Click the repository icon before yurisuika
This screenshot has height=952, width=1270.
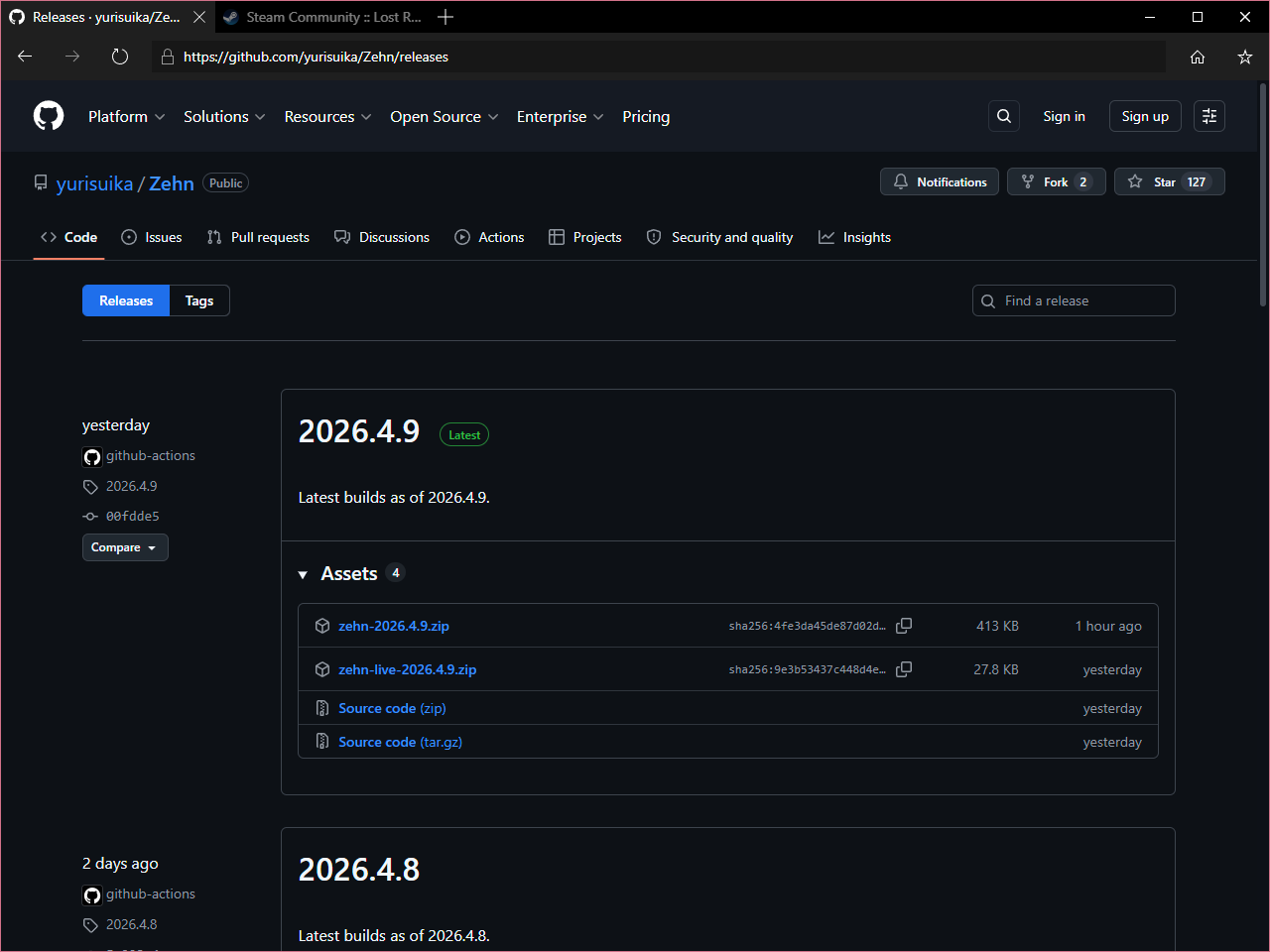coord(41,182)
